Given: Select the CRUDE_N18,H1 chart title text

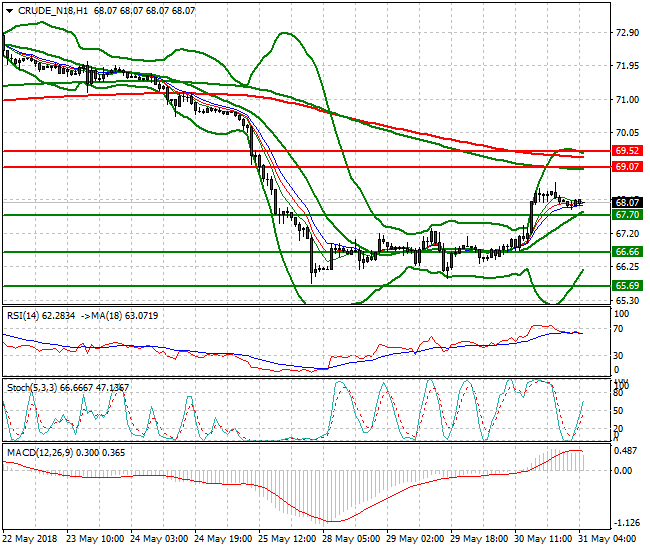Looking at the screenshot, I should [x=53, y=11].
